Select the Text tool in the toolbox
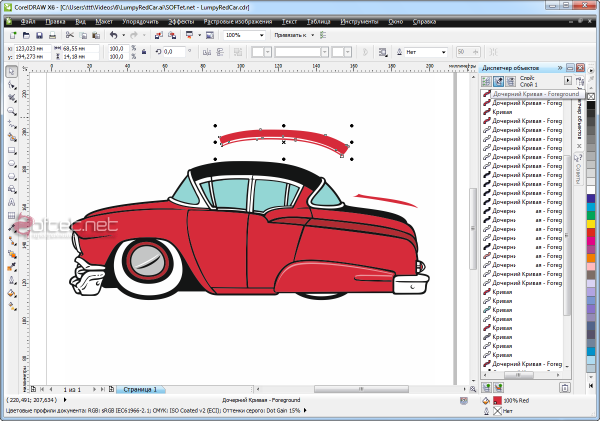This screenshot has height=421, width=600. point(10,200)
